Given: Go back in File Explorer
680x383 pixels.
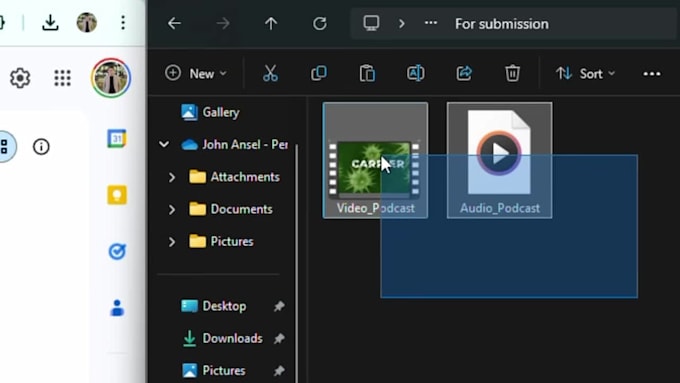Looking at the screenshot, I should pyautogui.click(x=174, y=23).
